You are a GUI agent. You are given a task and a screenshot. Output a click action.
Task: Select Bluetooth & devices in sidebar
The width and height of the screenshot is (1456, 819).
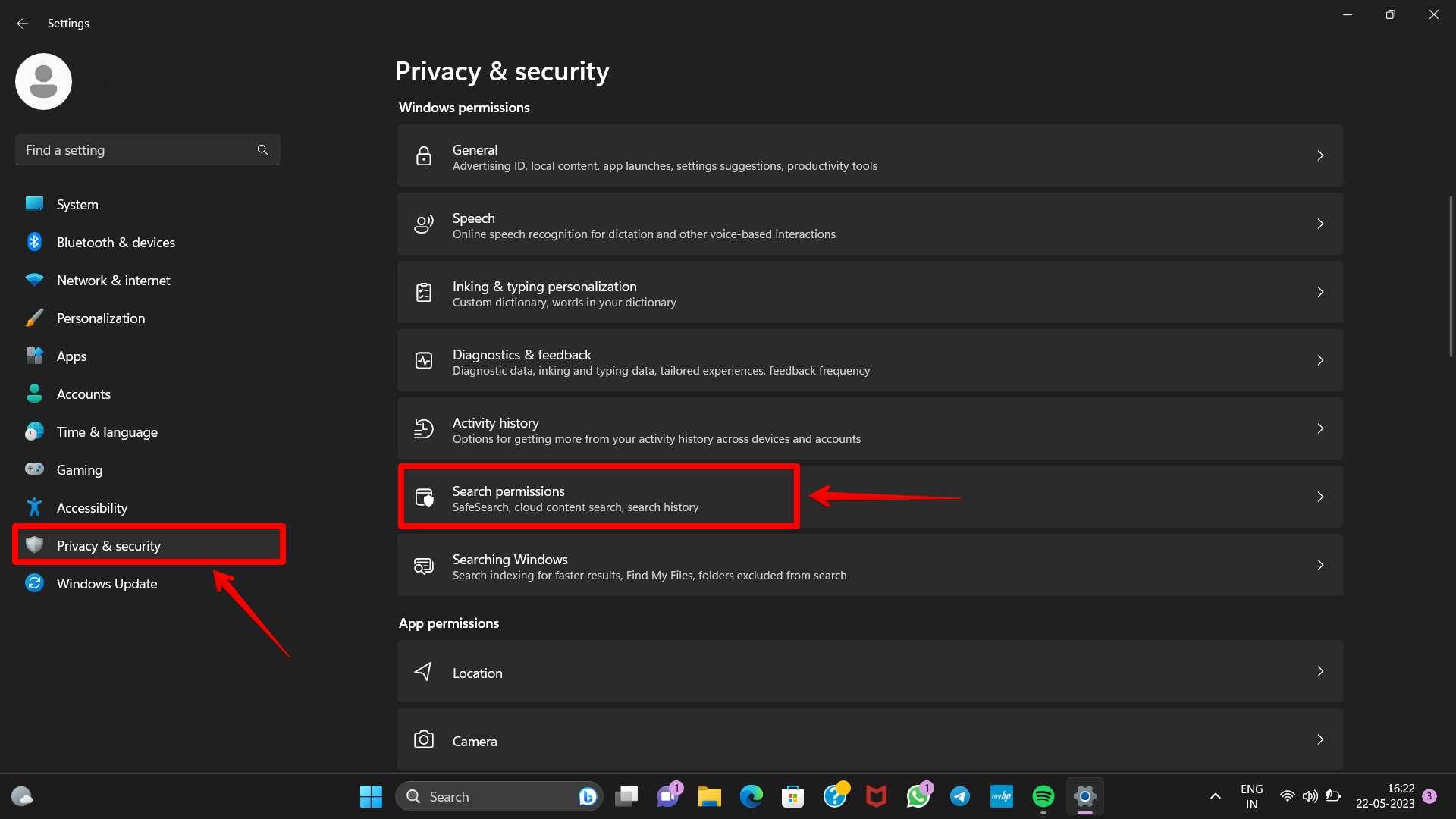click(x=115, y=243)
